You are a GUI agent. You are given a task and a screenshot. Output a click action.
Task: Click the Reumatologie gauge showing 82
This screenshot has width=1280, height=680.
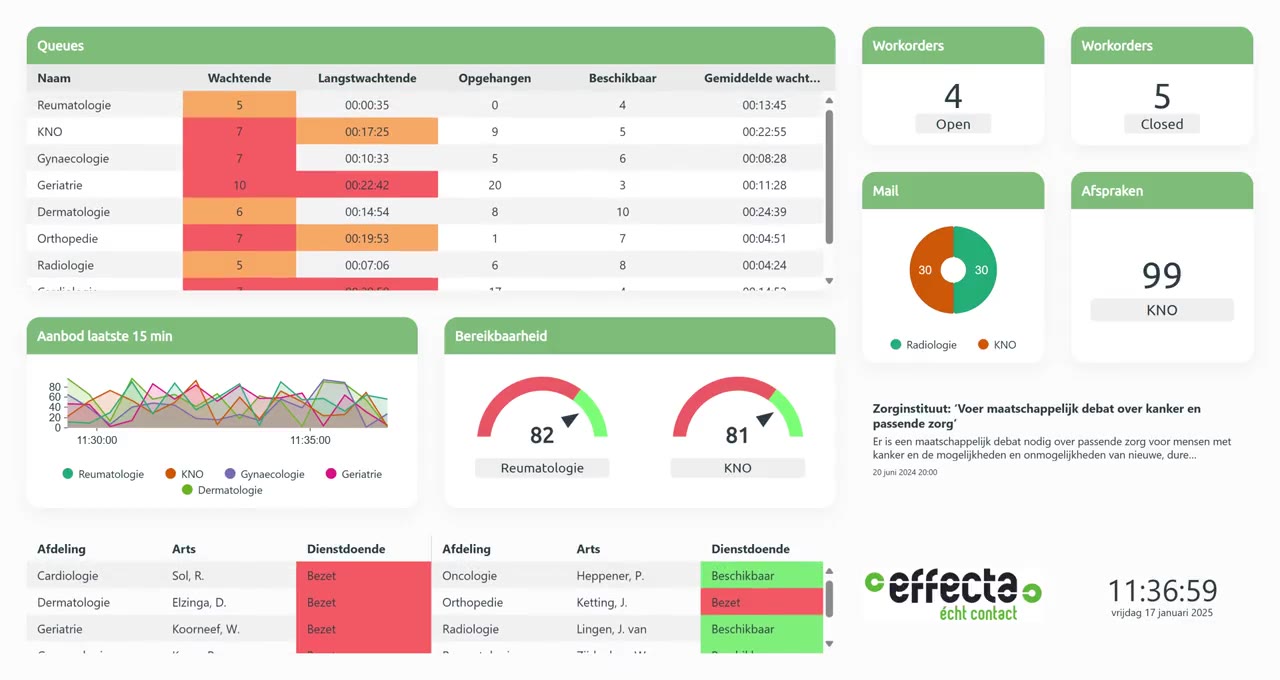click(x=542, y=409)
